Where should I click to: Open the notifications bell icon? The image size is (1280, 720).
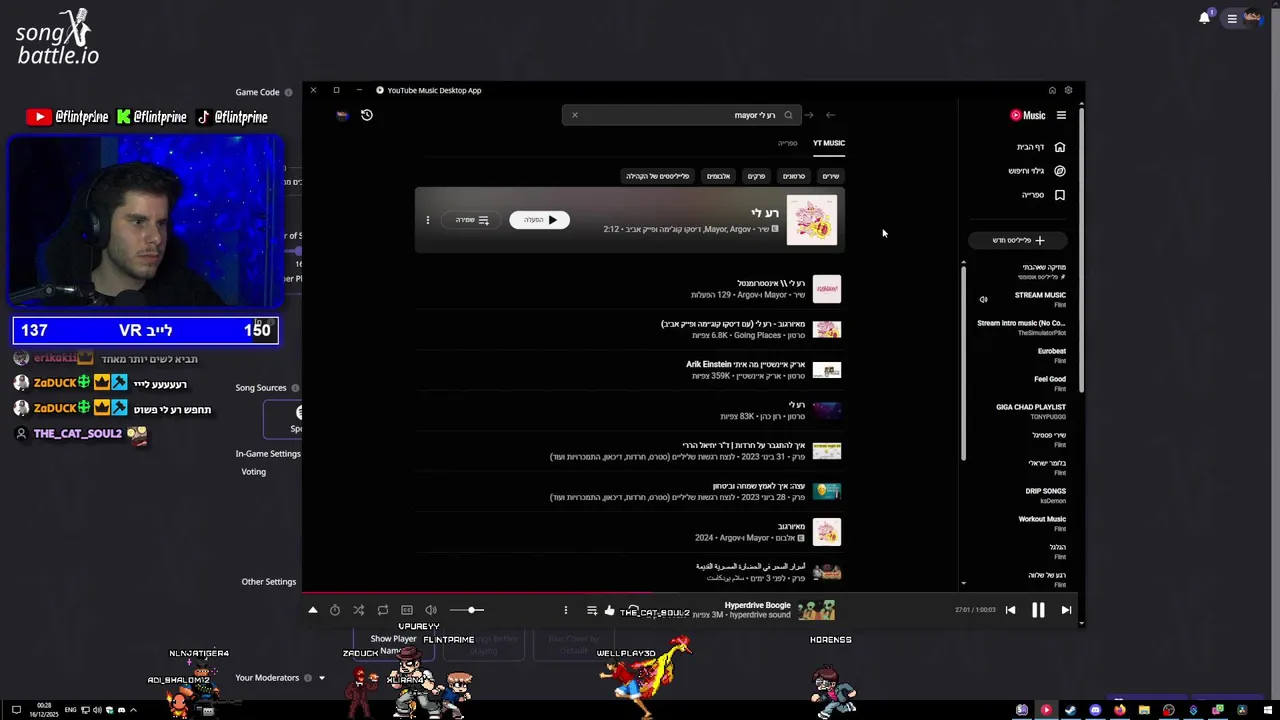pos(1204,18)
